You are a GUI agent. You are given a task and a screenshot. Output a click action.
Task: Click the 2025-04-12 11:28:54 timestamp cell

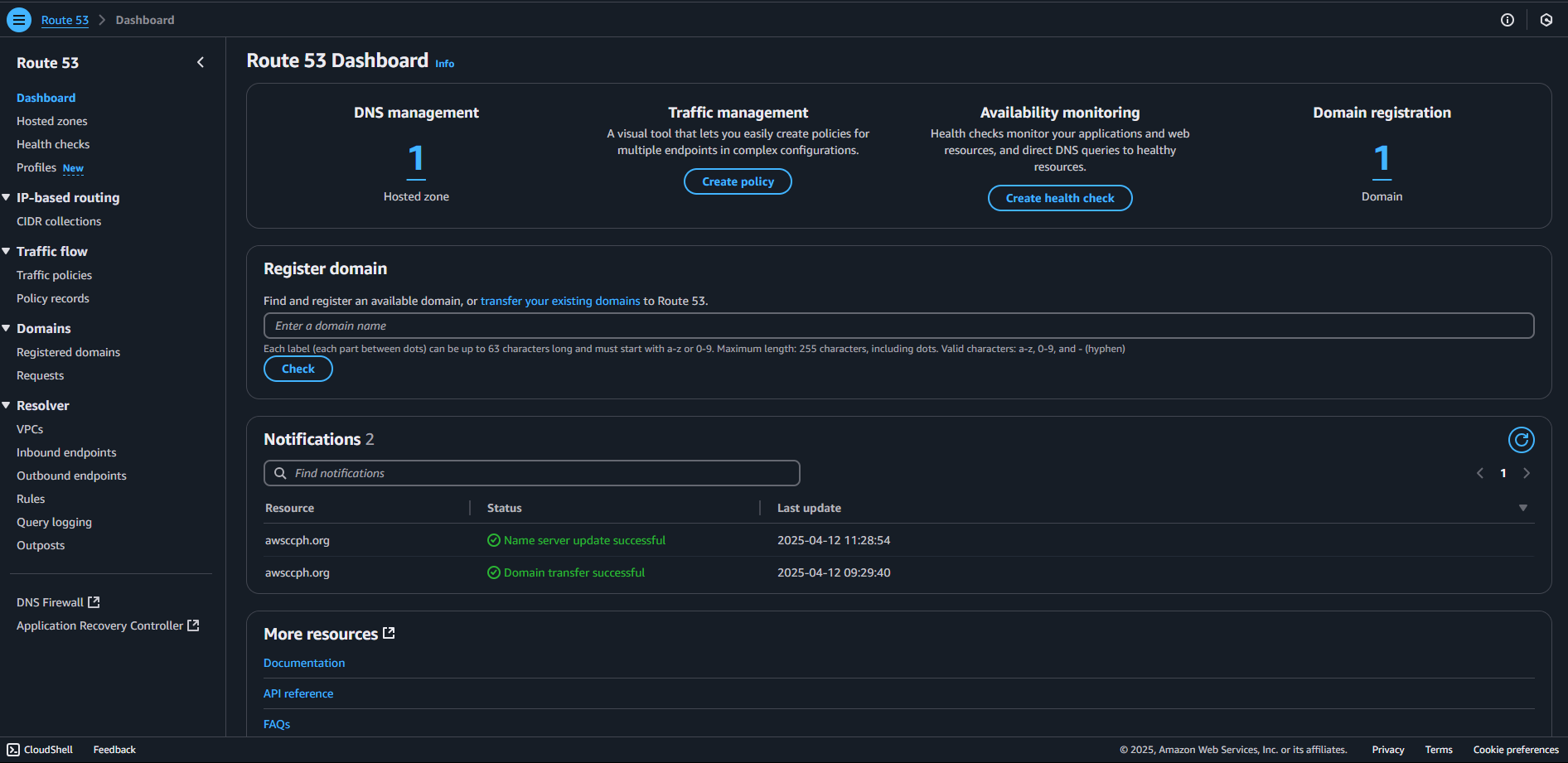[x=834, y=540]
